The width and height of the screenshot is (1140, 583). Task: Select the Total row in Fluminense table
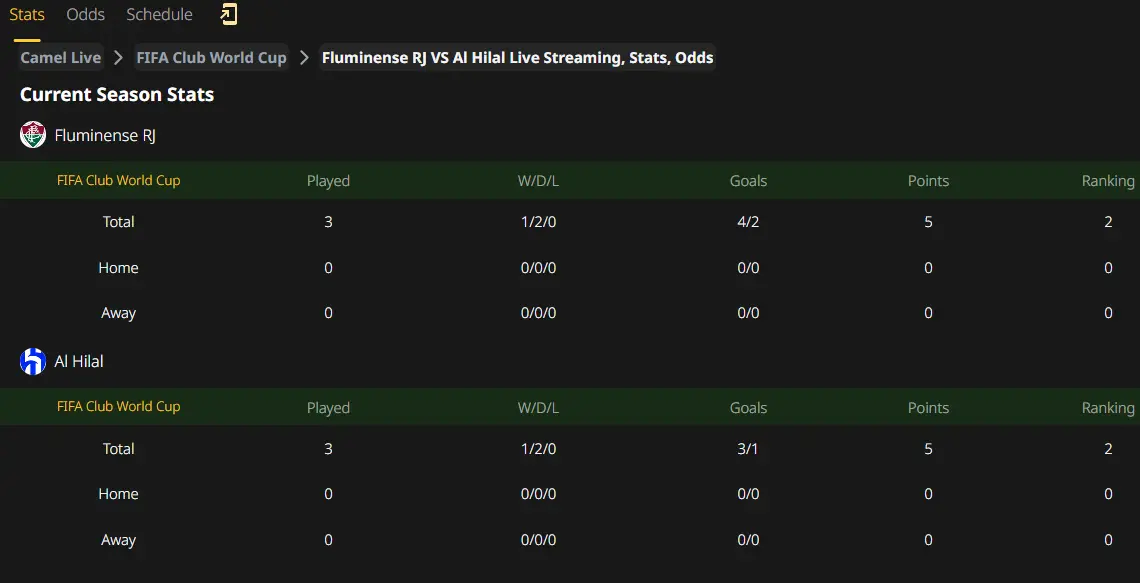click(570, 222)
